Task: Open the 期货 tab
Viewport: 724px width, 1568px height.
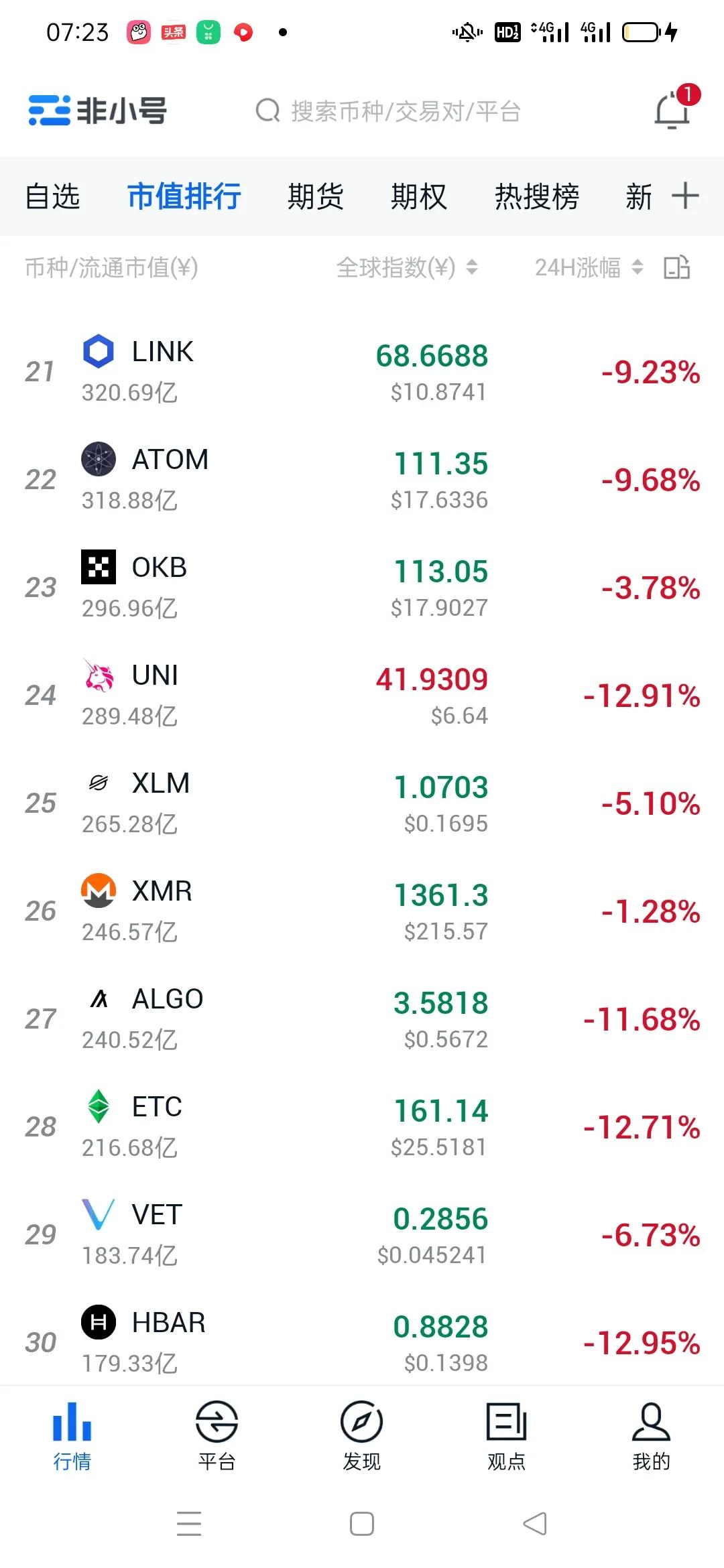Action: pos(315,197)
